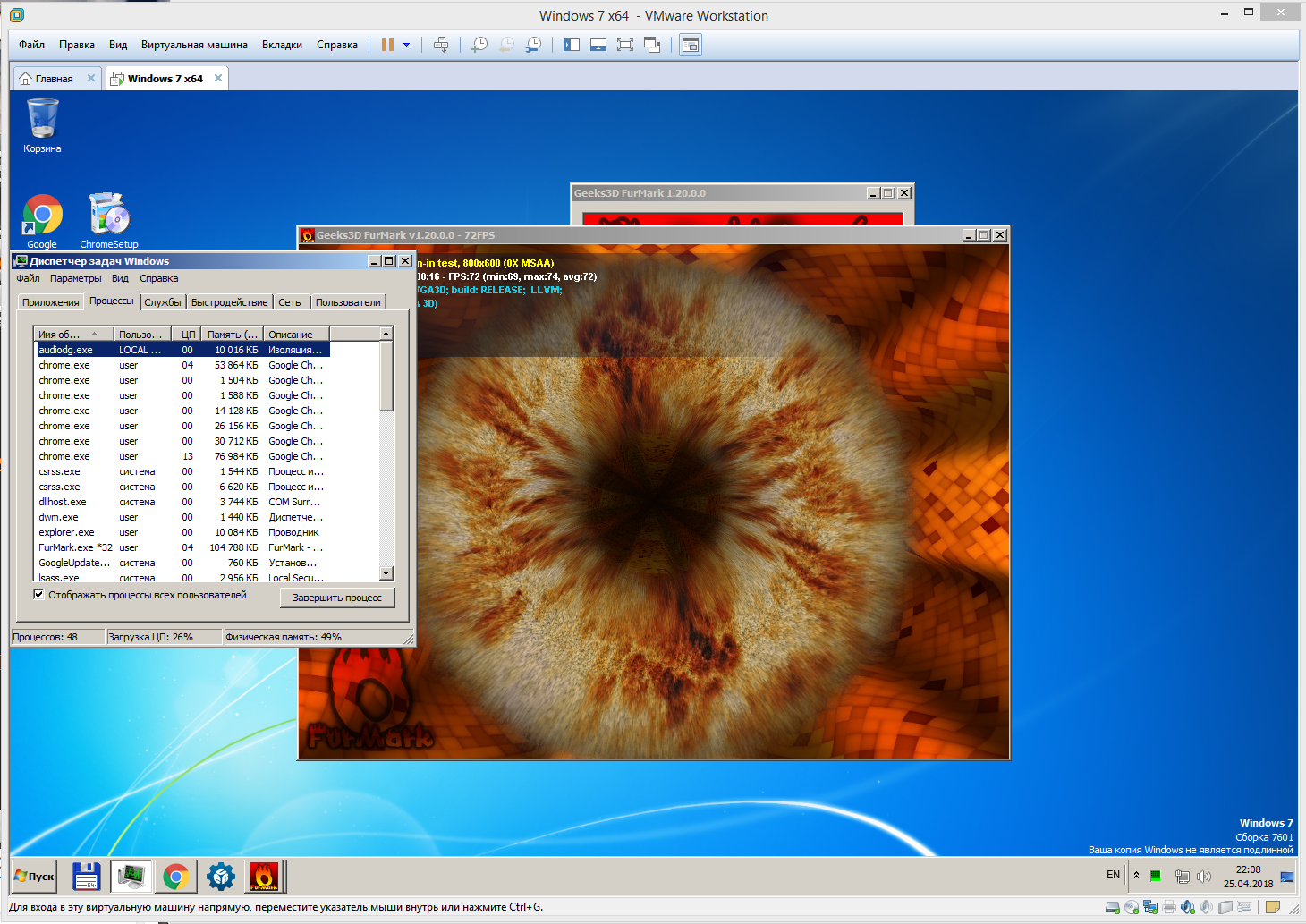Toggle the console view toolbar button

pyautogui.click(x=691, y=45)
